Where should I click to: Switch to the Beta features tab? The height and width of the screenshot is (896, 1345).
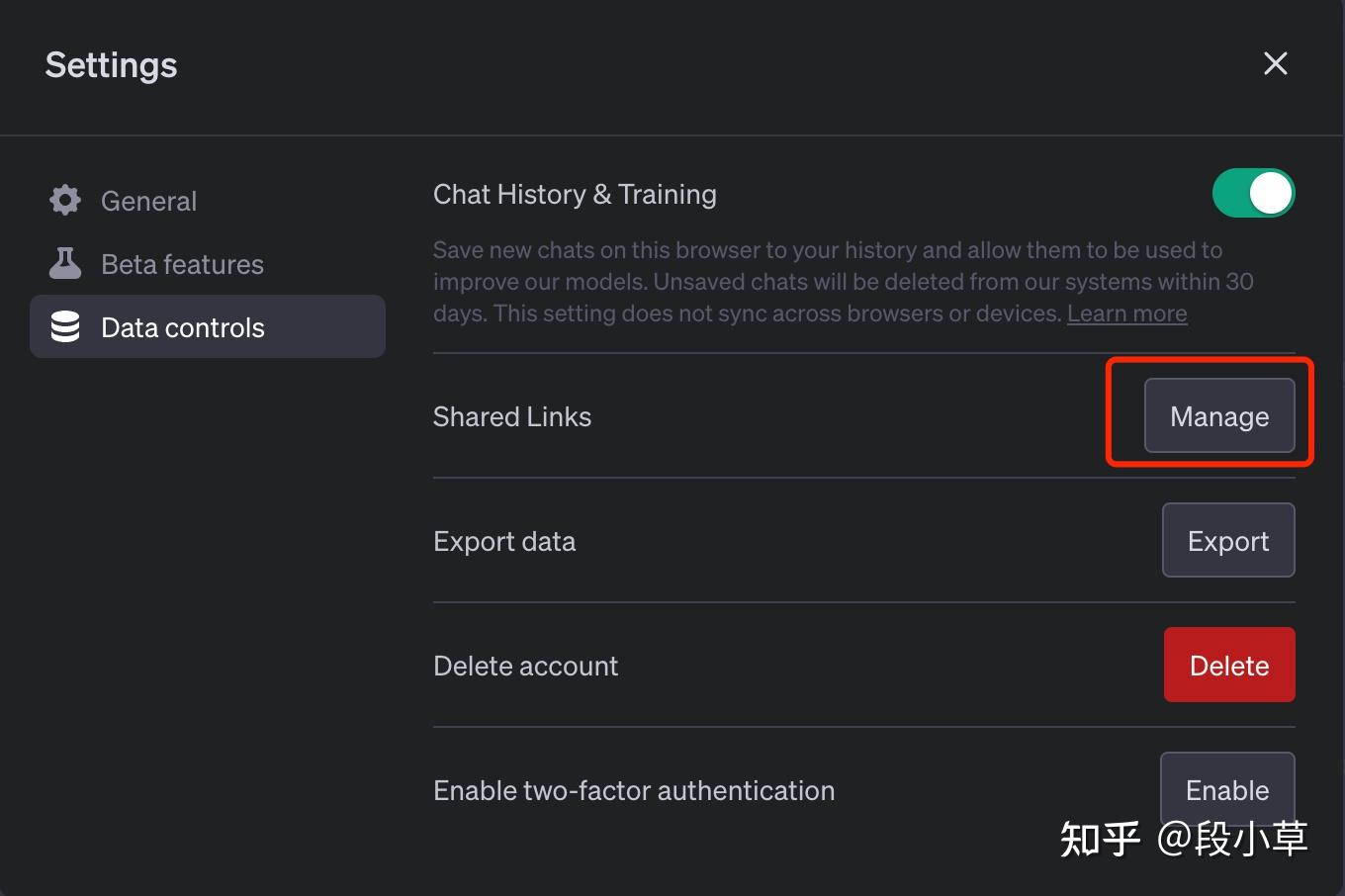point(182,264)
